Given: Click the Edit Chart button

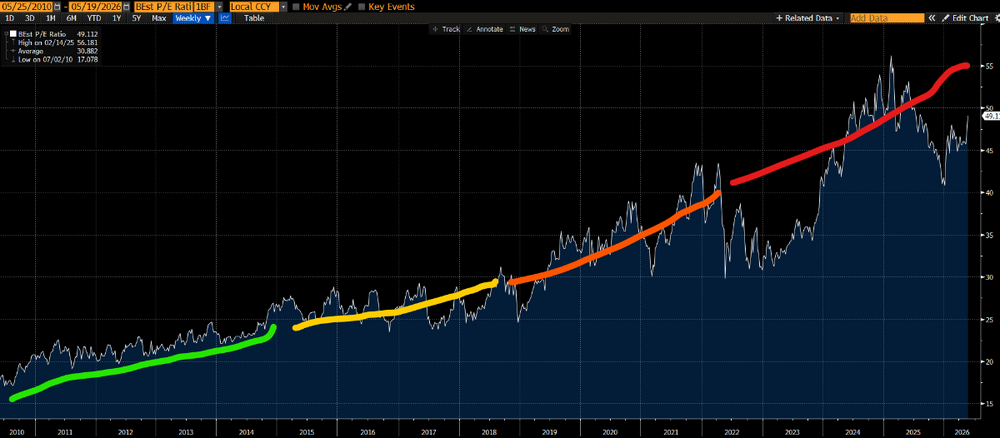Looking at the screenshot, I should coord(964,18).
